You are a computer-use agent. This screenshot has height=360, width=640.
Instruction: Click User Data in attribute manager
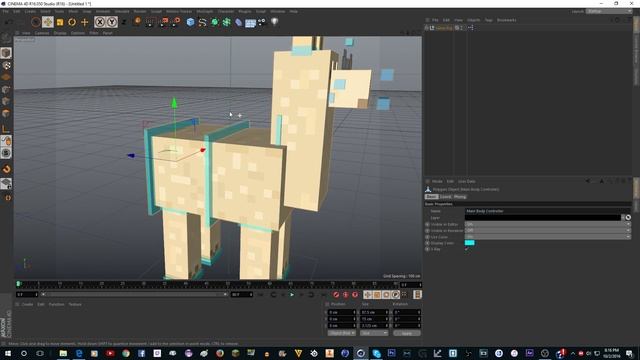(467, 182)
